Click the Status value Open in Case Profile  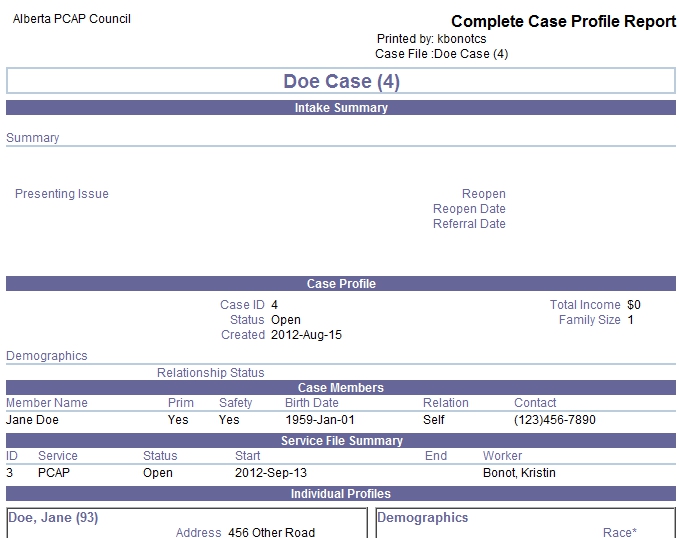286,320
